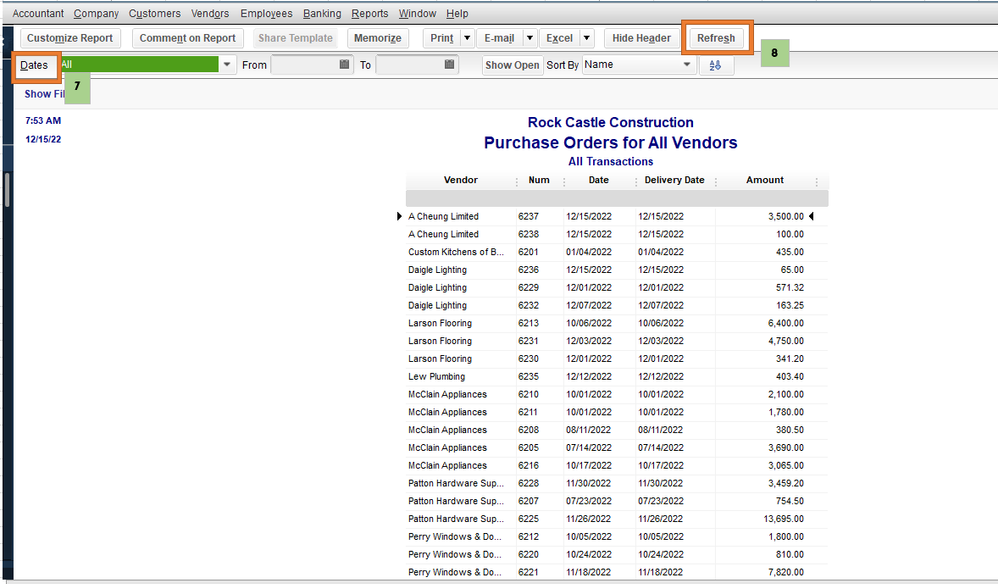Image resolution: width=998 pixels, height=584 pixels.
Task: Click Comment on Report button
Action: pos(187,38)
